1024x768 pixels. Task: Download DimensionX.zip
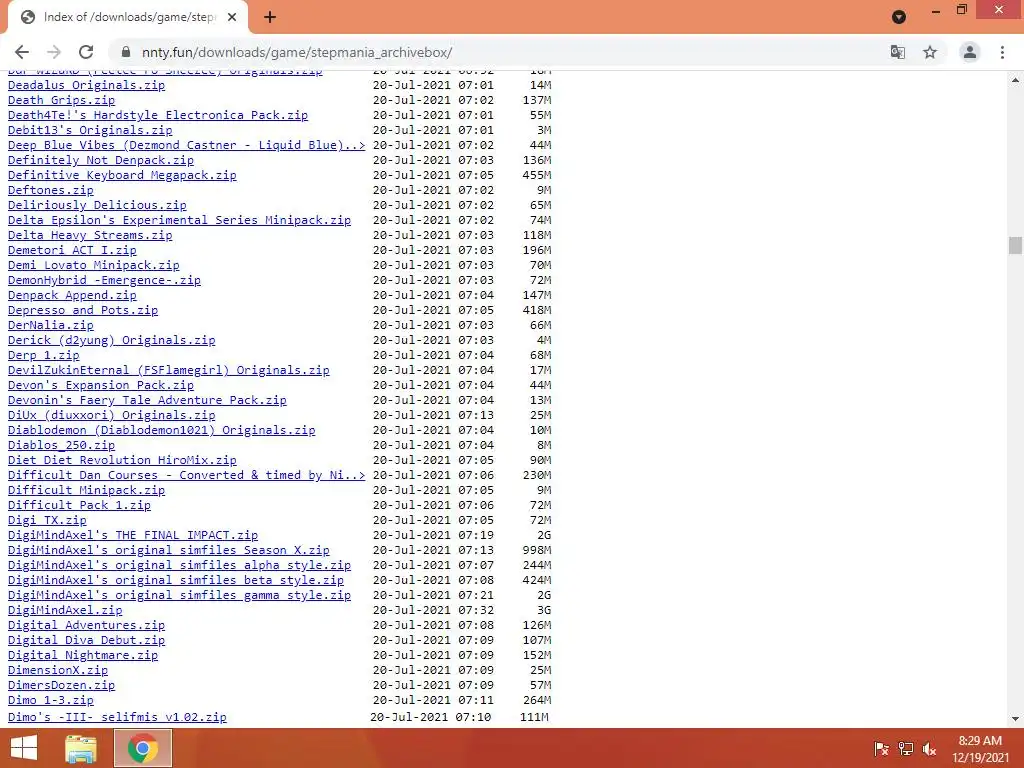coord(58,671)
